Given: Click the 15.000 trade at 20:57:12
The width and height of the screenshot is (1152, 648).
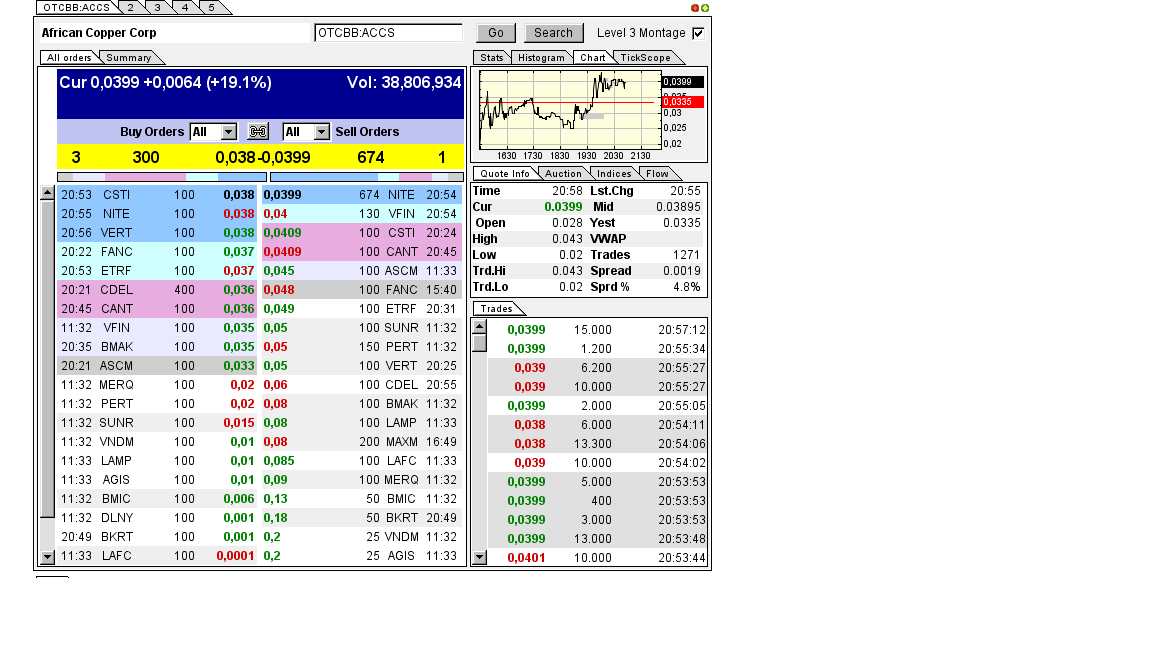Looking at the screenshot, I should coord(597,330).
